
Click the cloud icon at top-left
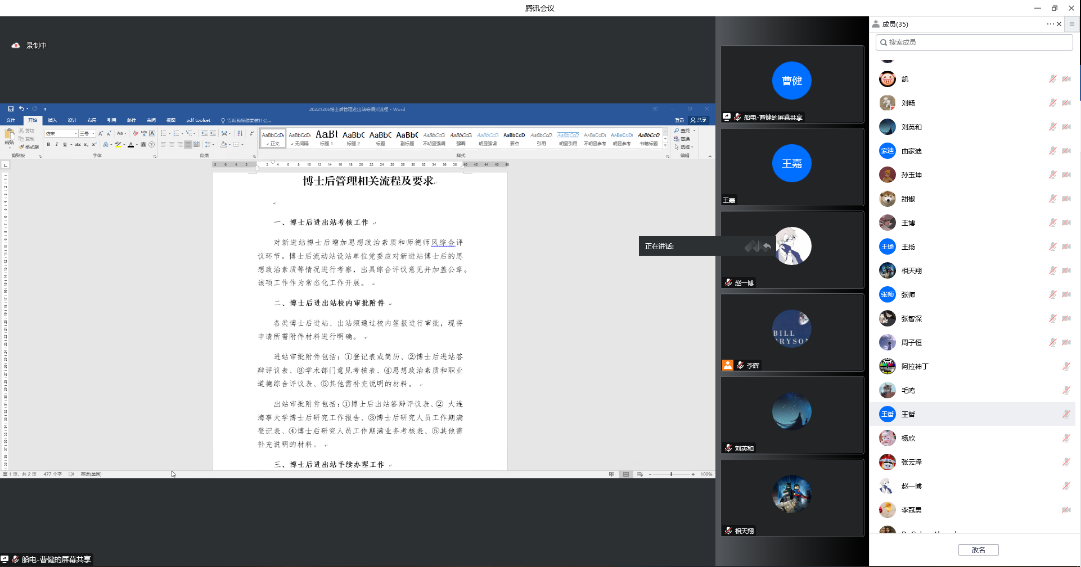pyautogui.click(x=16, y=46)
